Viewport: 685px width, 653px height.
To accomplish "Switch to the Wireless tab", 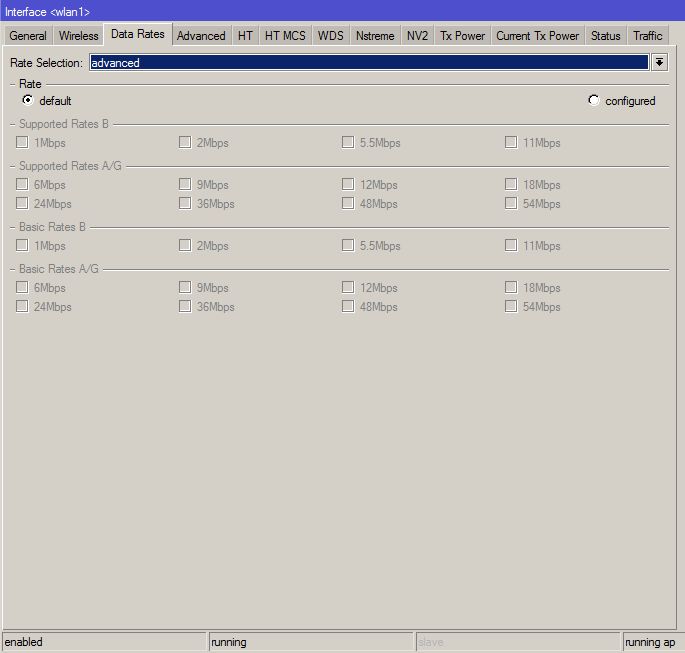I will pos(79,36).
